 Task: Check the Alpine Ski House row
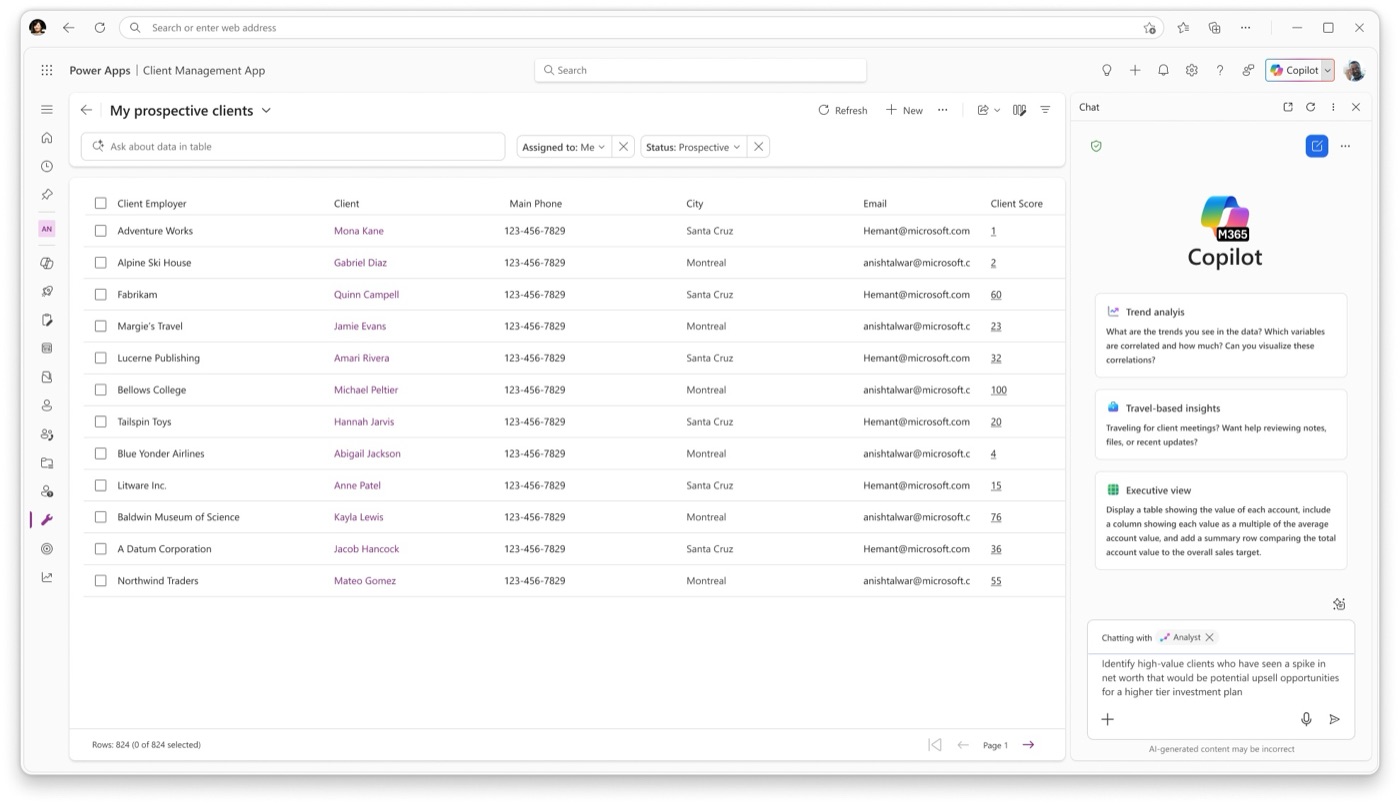100,263
